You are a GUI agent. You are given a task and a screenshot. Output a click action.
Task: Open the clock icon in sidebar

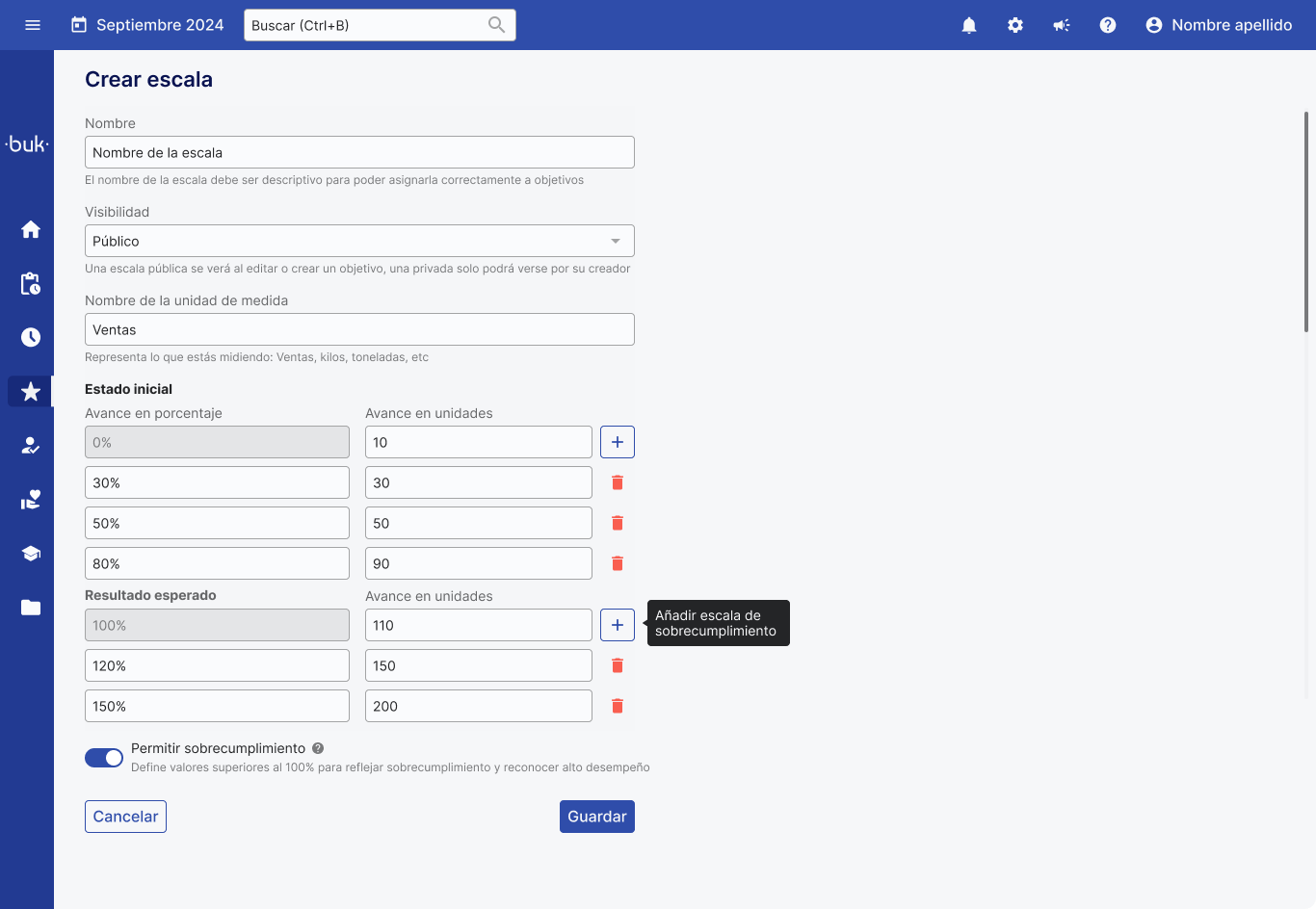point(31,337)
